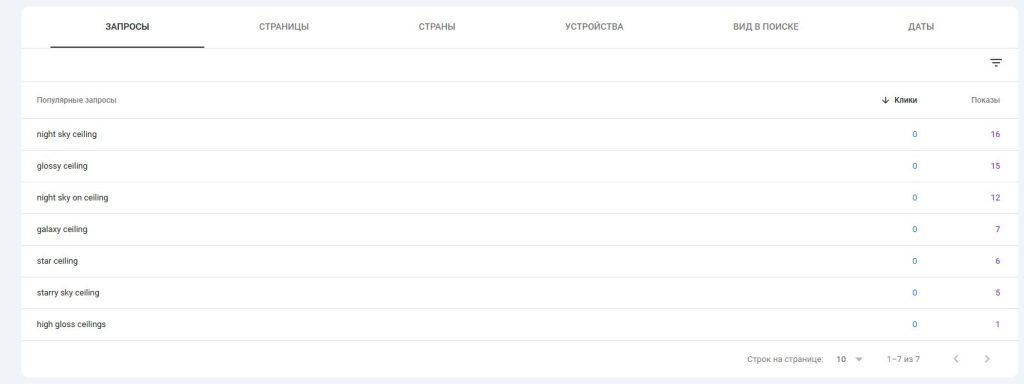Select the Запросы tab

click(127, 27)
